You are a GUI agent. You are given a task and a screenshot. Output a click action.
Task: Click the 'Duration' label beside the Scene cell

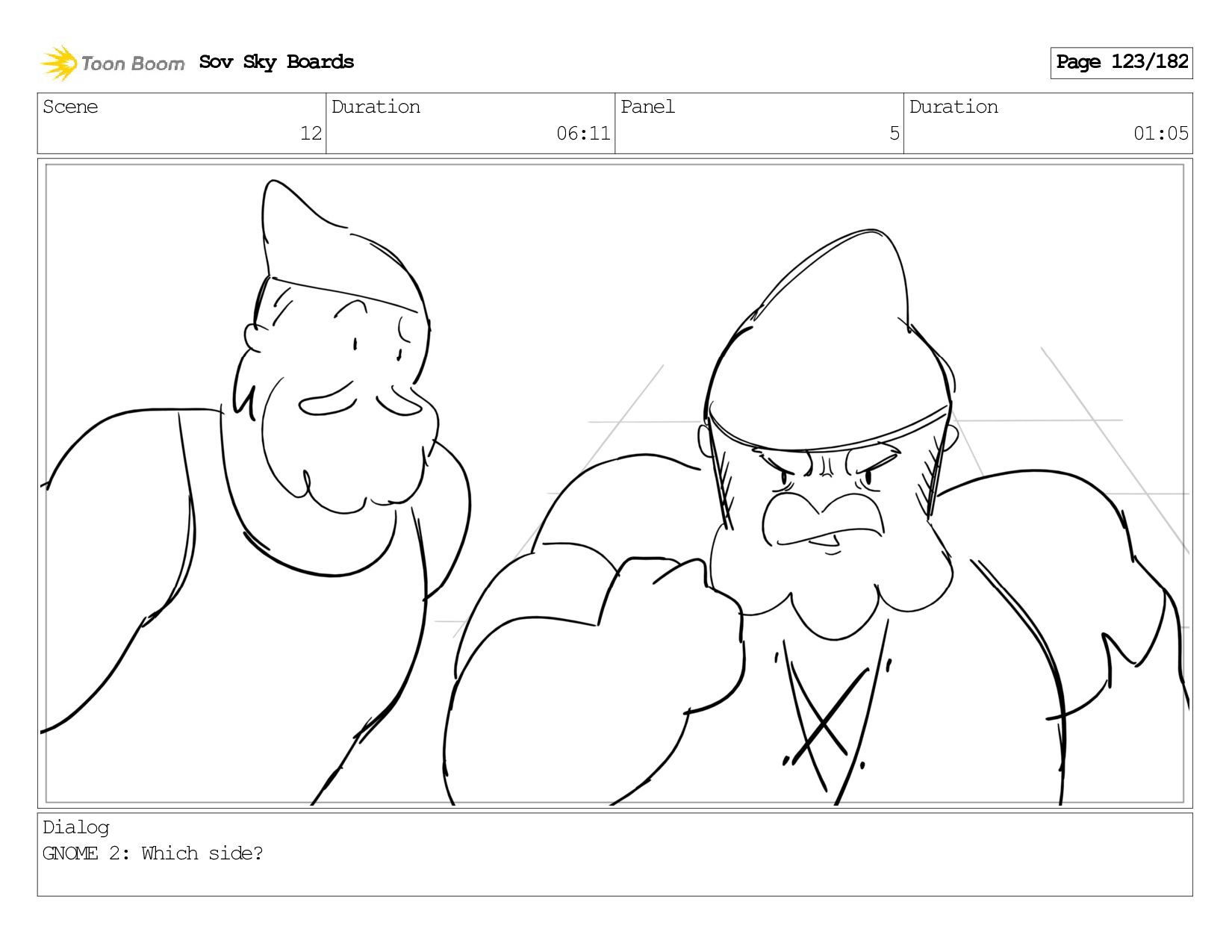(x=376, y=107)
